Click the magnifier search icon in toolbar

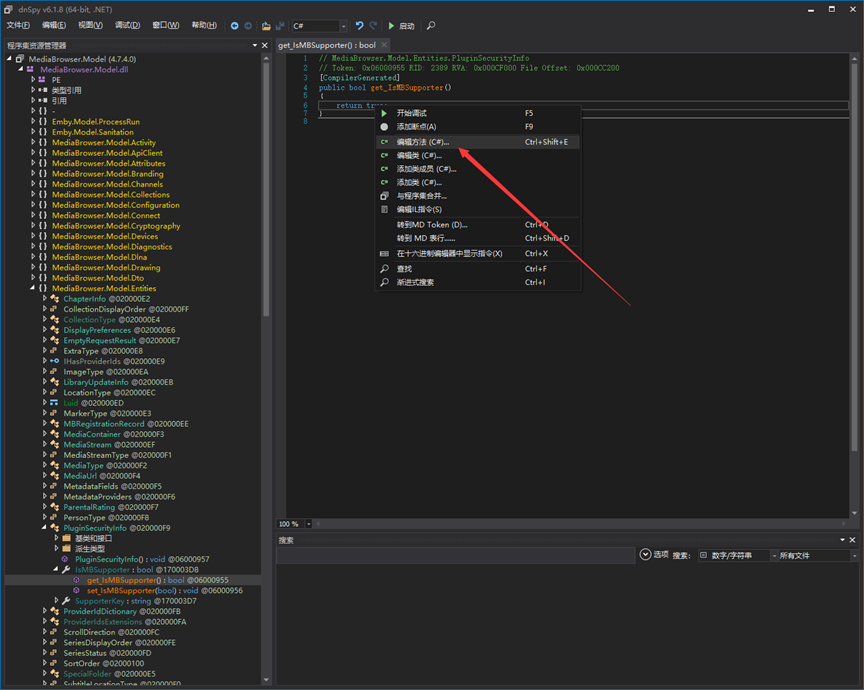point(431,26)
